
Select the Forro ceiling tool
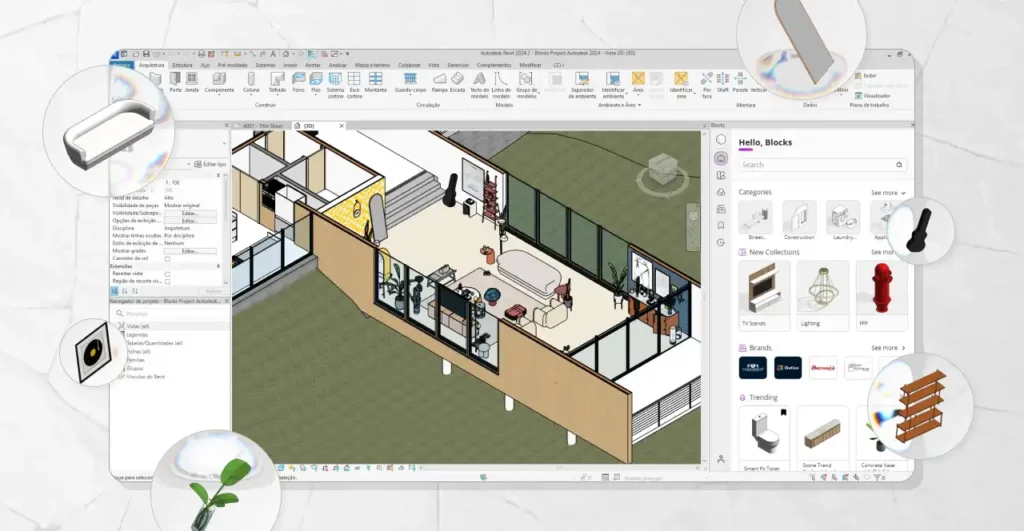coord(298,82)
